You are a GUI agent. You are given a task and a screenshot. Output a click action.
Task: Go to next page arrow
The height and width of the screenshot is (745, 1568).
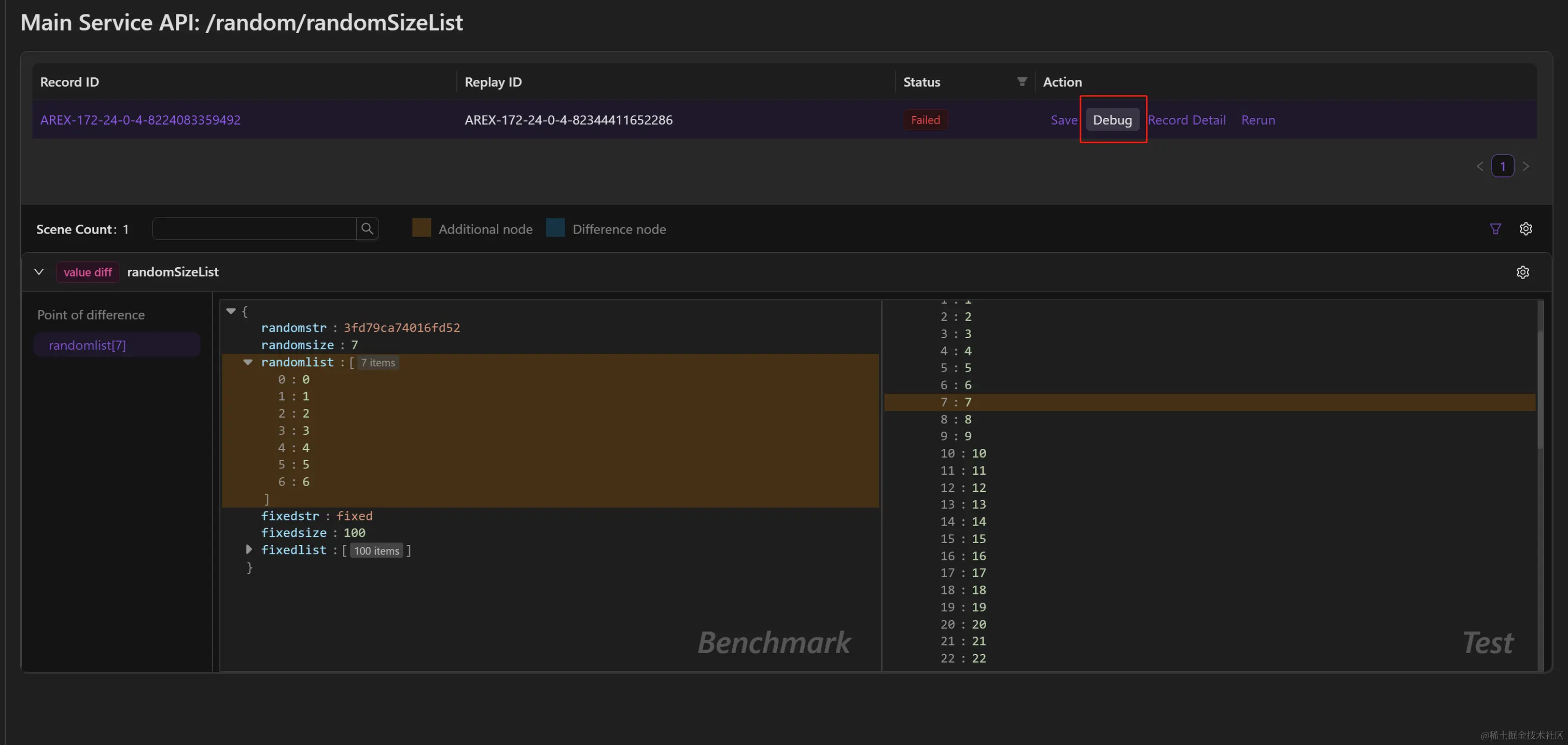point(1525,167)
